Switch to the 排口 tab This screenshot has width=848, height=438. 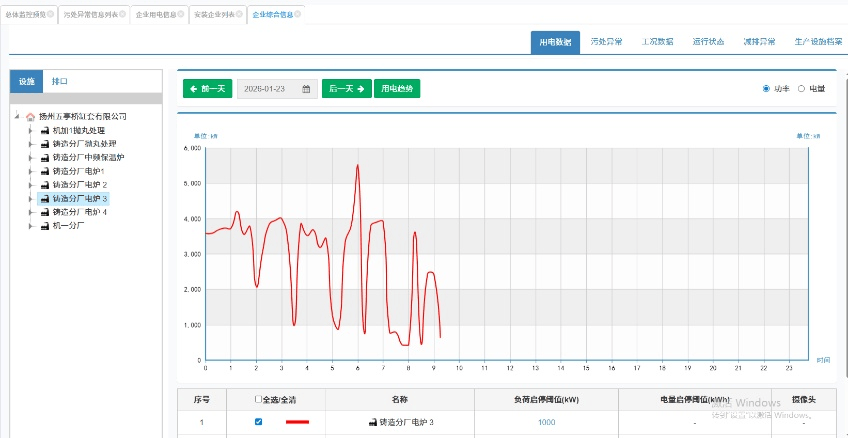[x=60, y=81]
